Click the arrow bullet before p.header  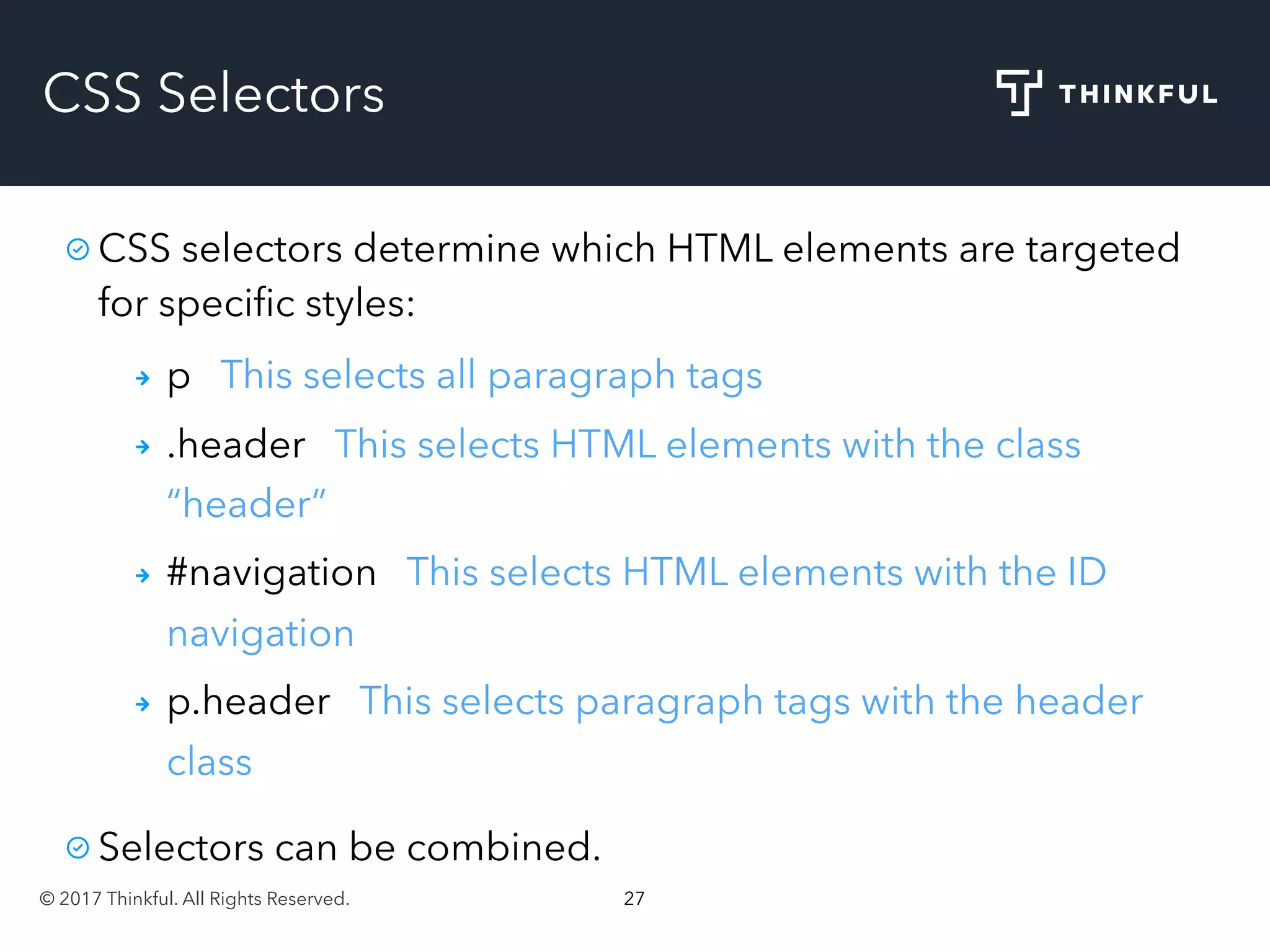tap(143, 704)
